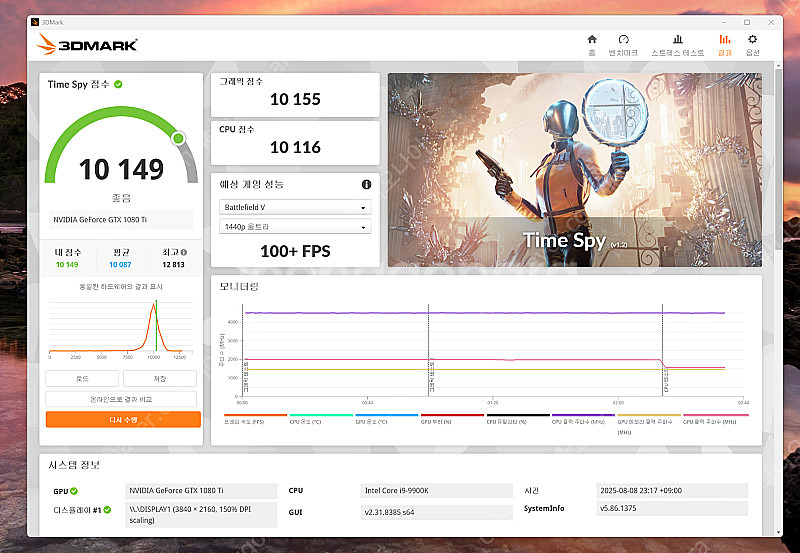This screenshot has width=800, height=553.
Task: Click average score value 10 087
Action: tap(120, 264)
